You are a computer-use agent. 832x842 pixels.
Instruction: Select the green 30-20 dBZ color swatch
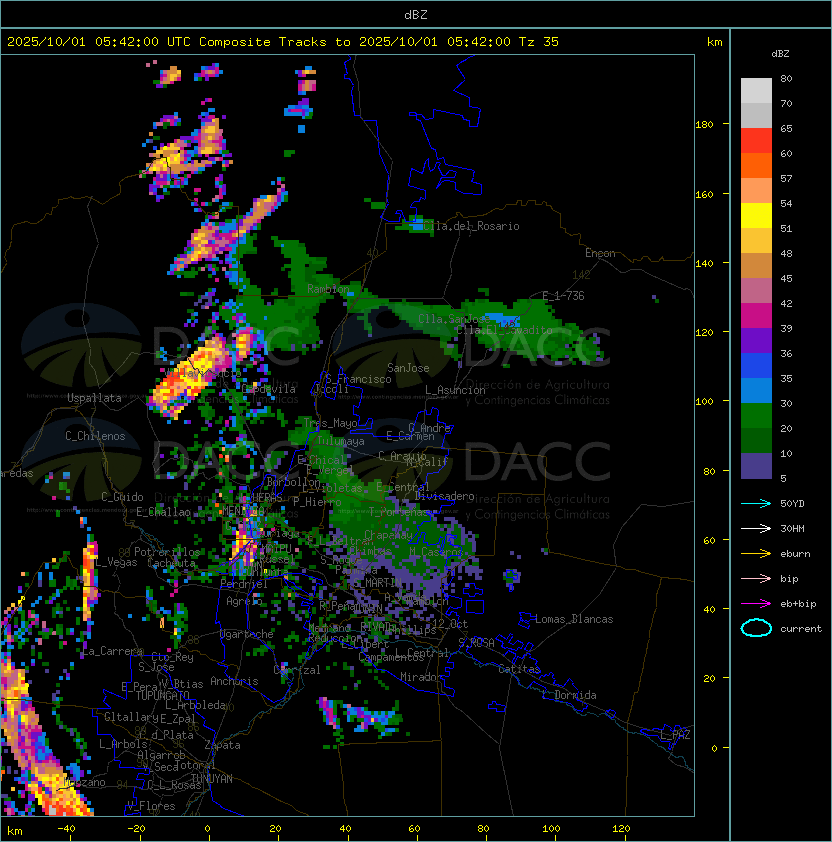[x=756, y=416]
